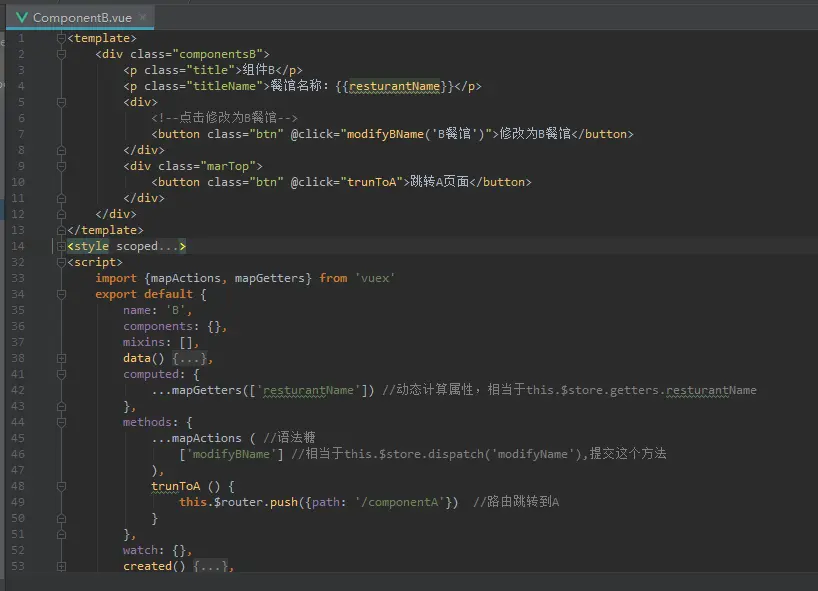Click the 'vuex' string literal
The image size is (818, 591).
coord(375,278)
